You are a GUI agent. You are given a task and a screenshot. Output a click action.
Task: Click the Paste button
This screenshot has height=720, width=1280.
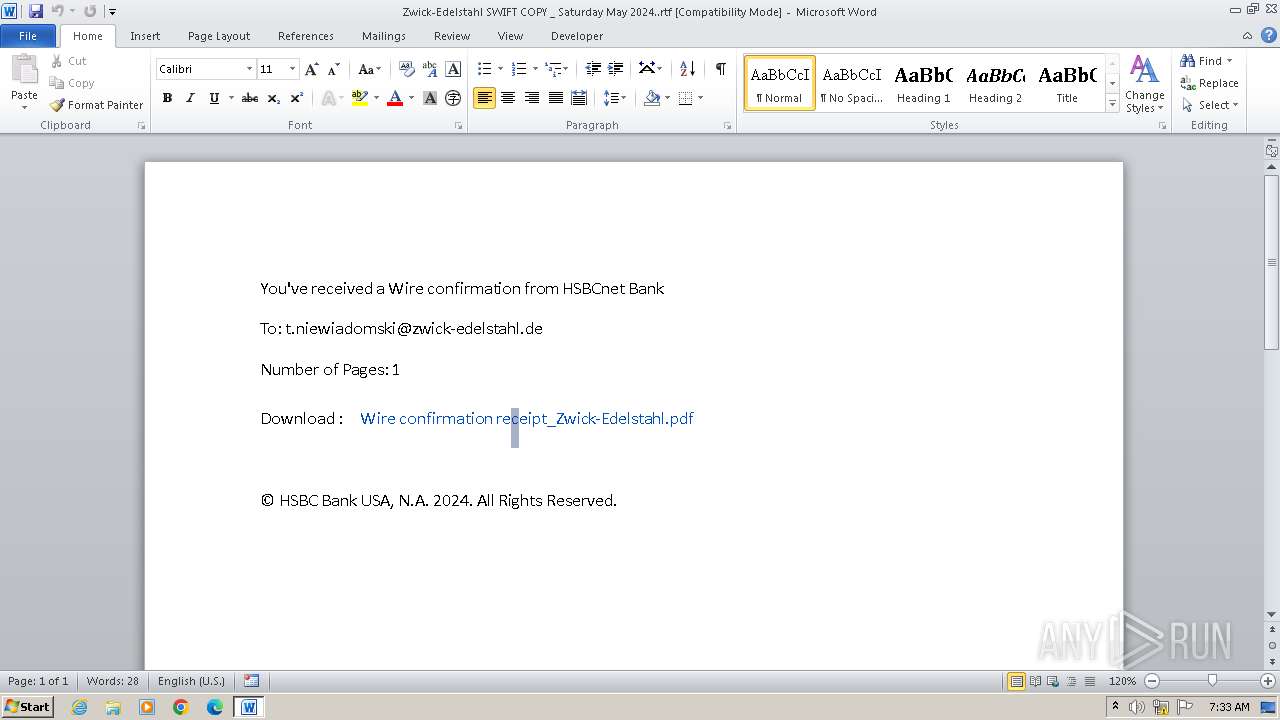pyautogui.click(x=24, y=83)
